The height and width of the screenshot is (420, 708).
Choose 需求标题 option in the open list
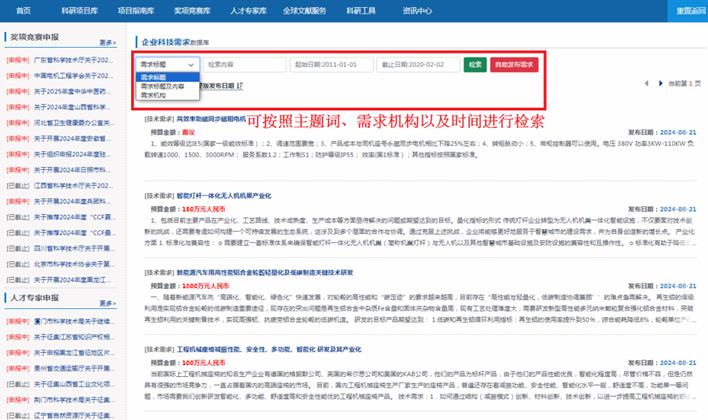pos(168,77)
